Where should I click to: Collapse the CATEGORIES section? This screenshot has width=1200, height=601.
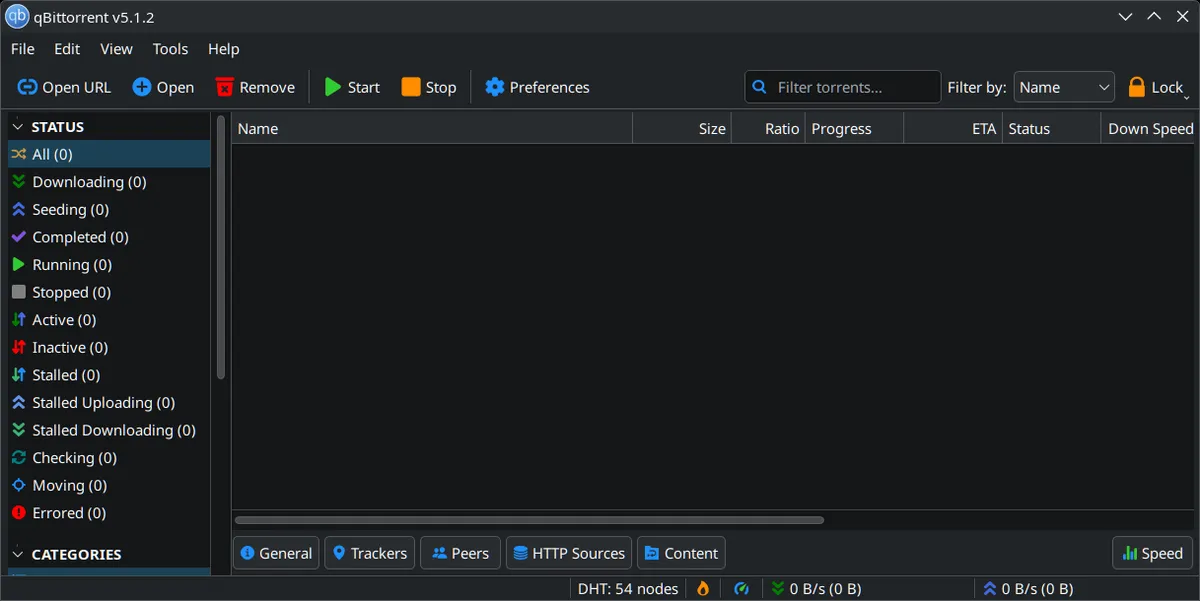pyautogui.click(x=17, y=554)
